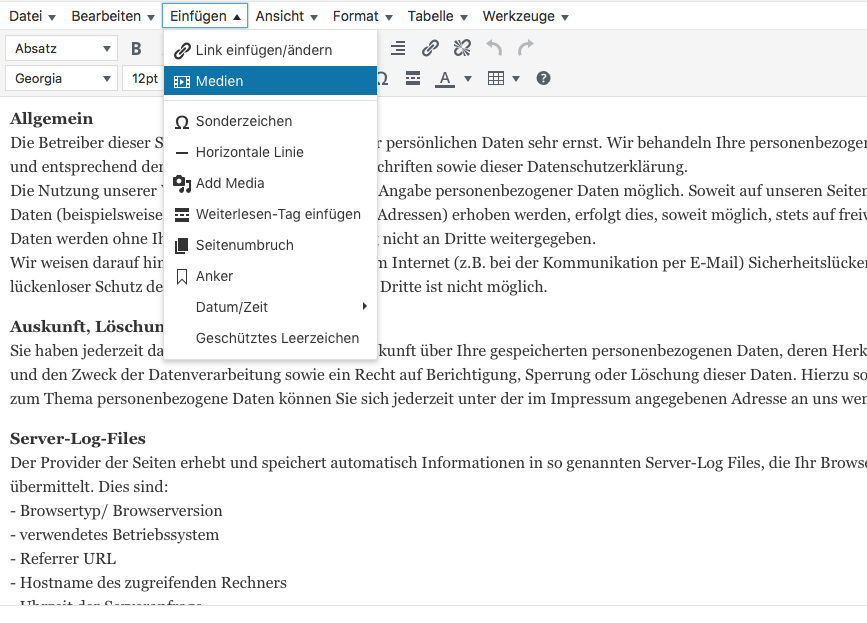The image size is (867, 623).
Task: Click the Allgemein heading in editor
Action: (51, 119)
